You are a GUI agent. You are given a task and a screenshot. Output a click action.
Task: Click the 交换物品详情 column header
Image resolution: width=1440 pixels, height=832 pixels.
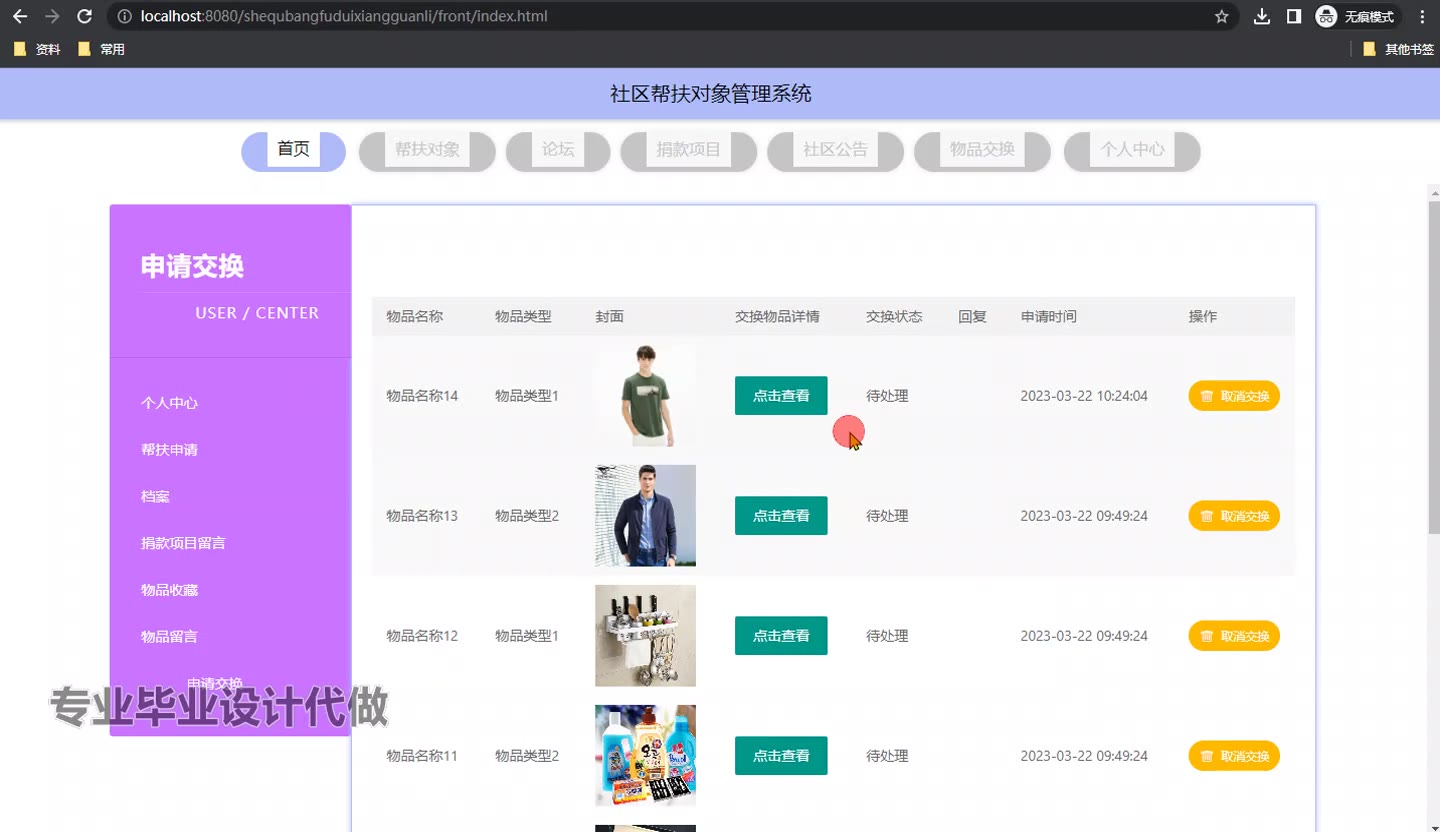pos(777,316)
